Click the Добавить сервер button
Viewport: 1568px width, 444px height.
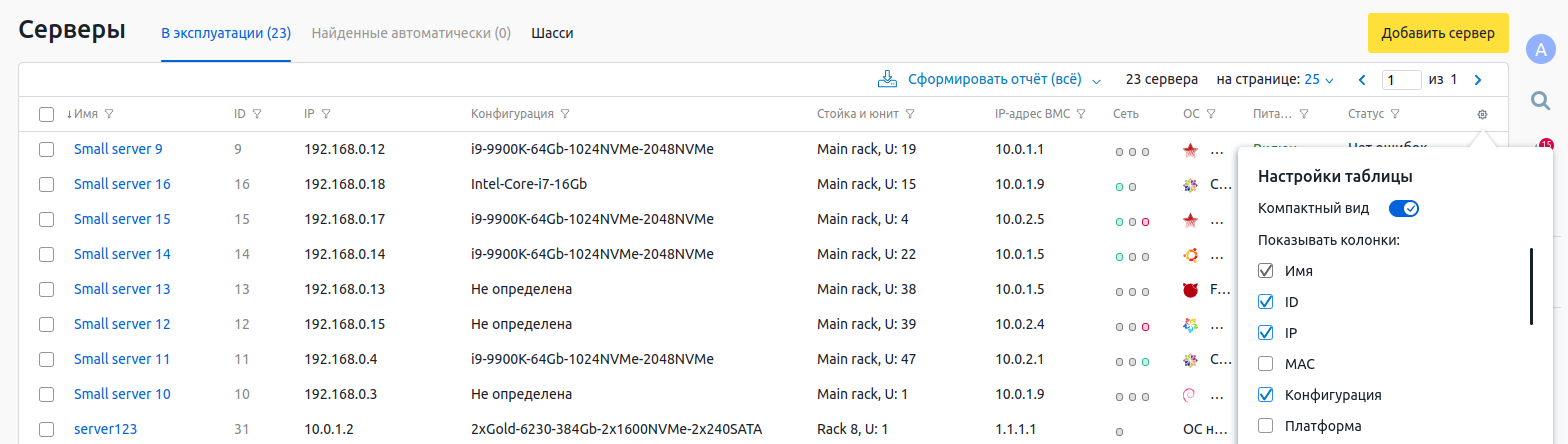[1438, 34]
